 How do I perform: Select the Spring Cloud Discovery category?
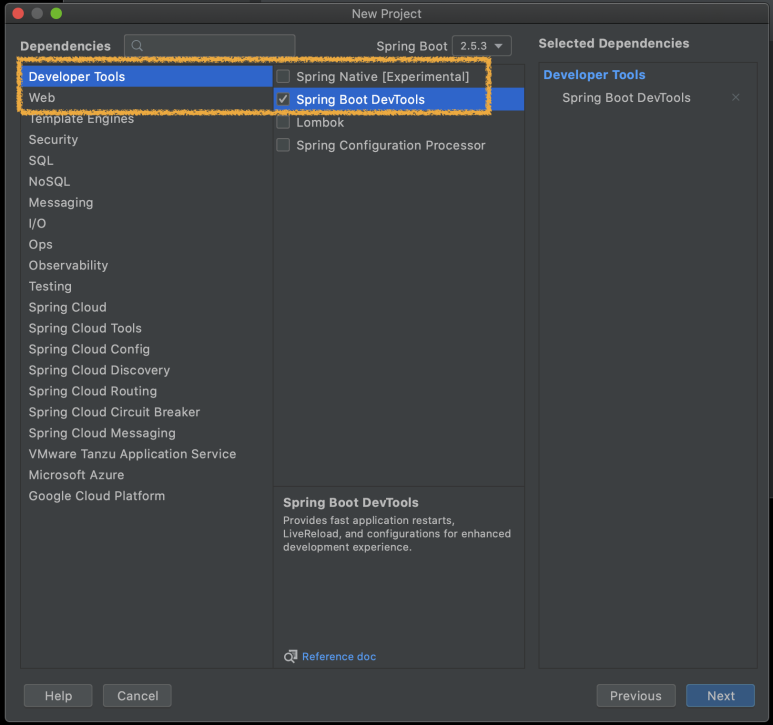[x=146, y=370]
